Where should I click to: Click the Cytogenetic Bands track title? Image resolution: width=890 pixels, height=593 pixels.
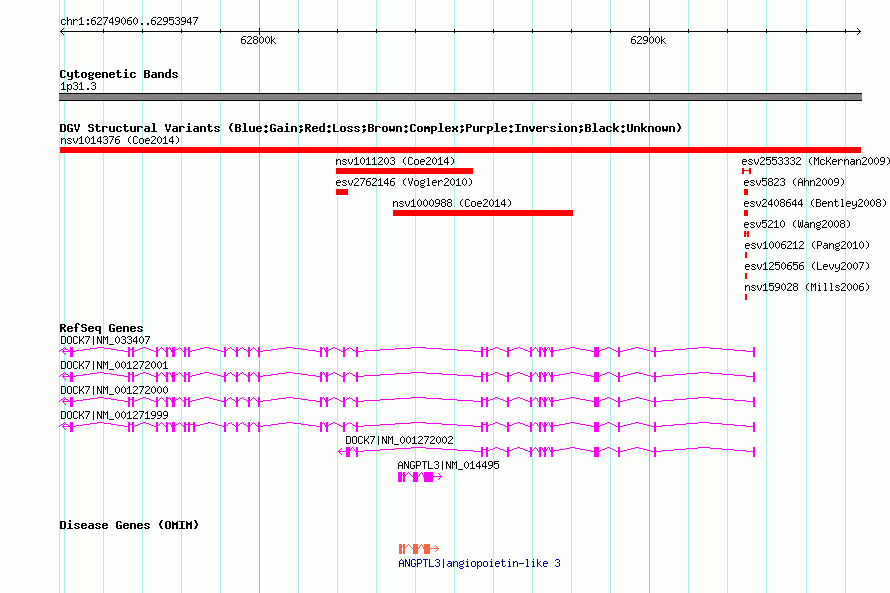click(119, 74)
